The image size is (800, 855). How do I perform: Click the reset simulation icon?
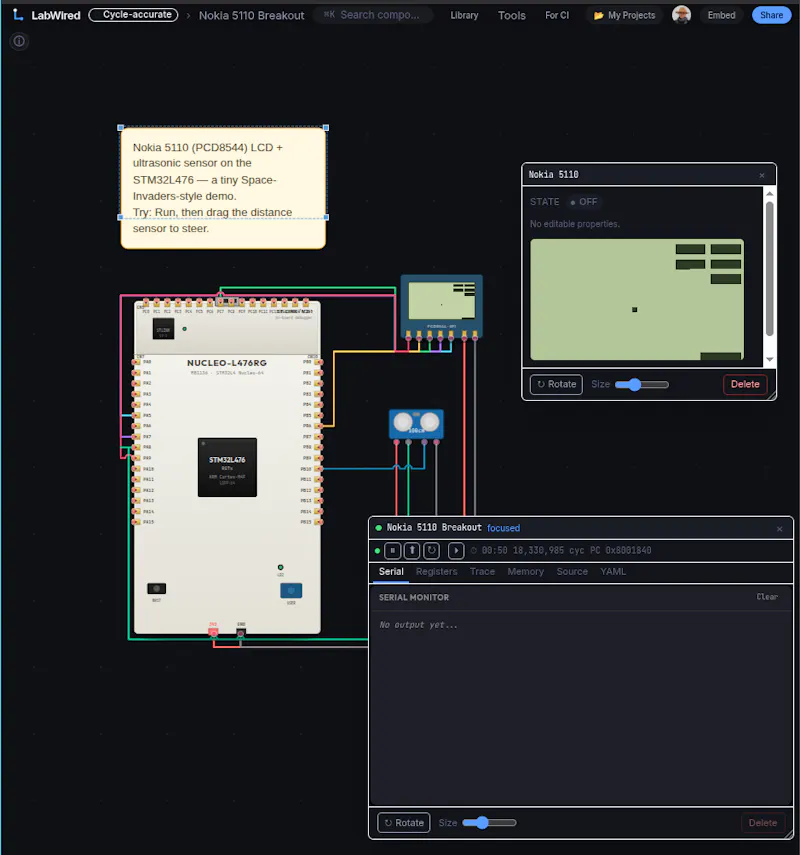[x=432, y=550]
